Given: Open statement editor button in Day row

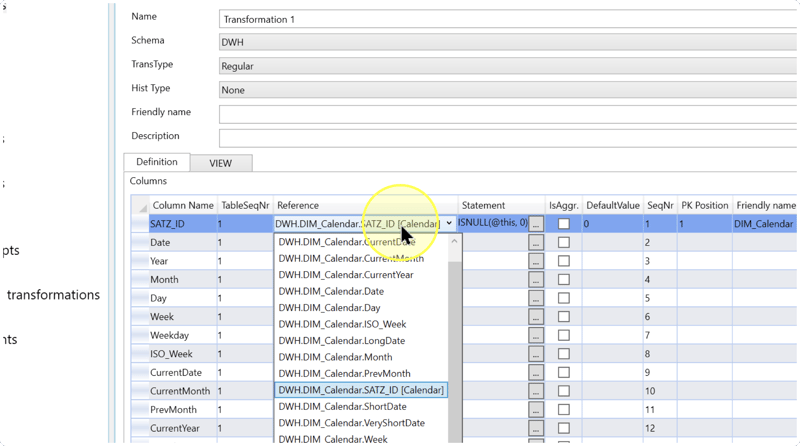Looking at the screenshot, I should [x=536, y=298].
